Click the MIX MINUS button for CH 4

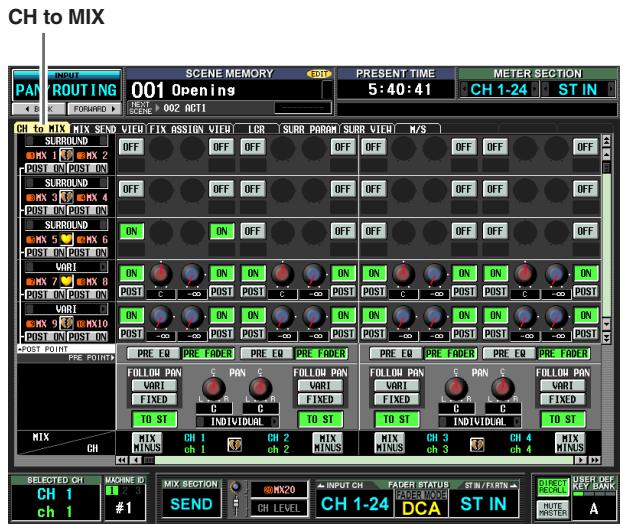coord(570,443)
